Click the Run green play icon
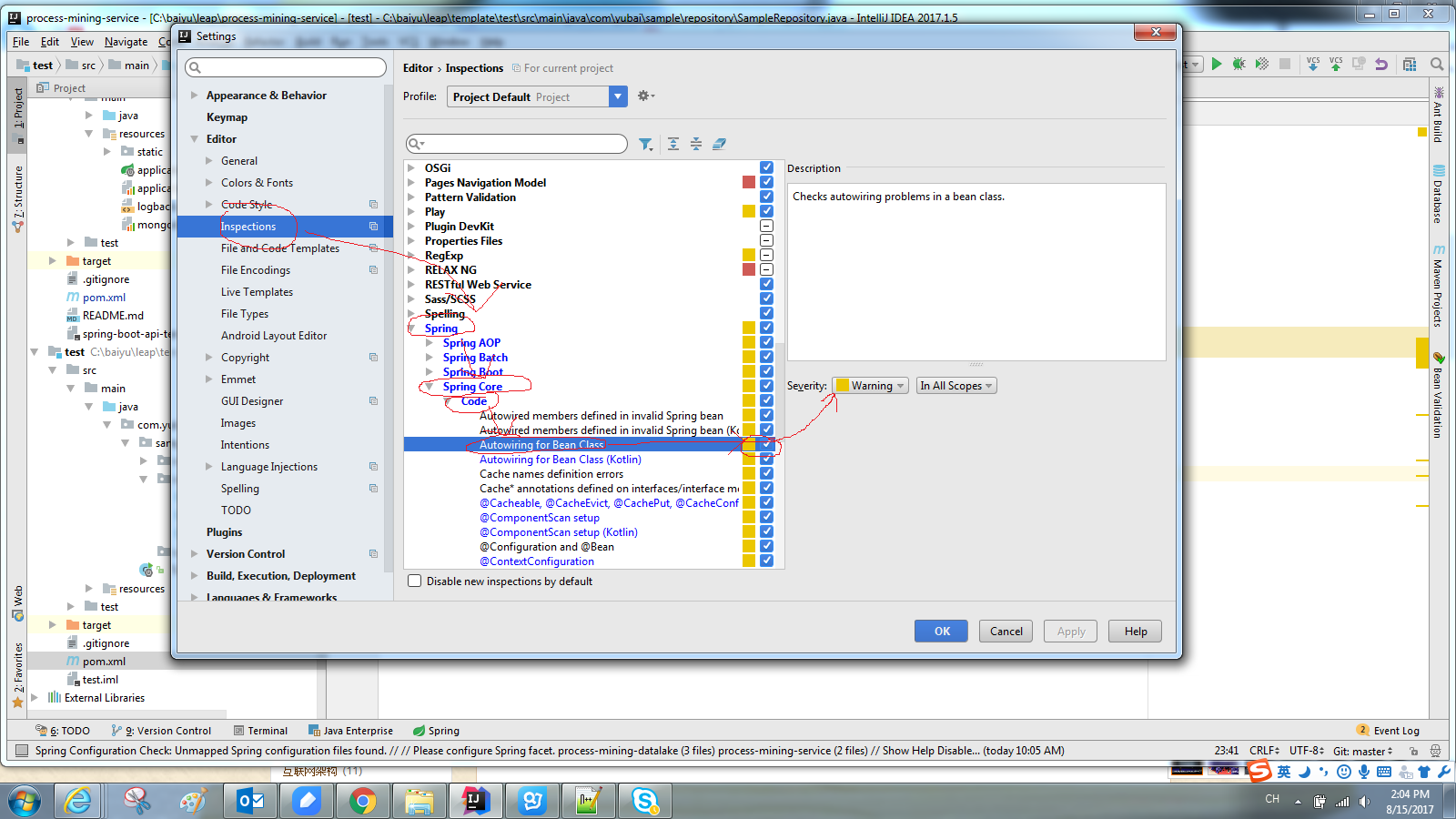 1217,64
